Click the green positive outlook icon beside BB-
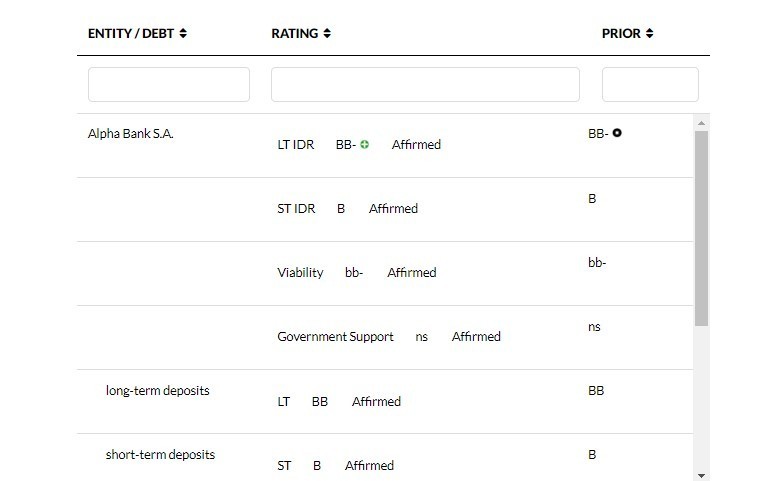The image size is (765, 481). [365, 145]
